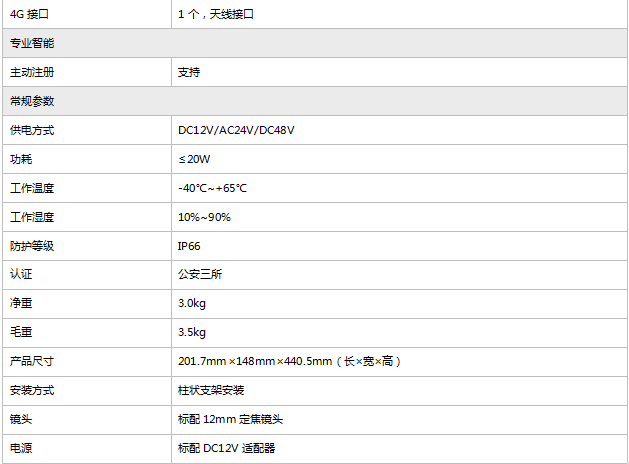Click the 供电方式 label
The width and height of the screenshot is (629, 464).
tap(32, 130)
